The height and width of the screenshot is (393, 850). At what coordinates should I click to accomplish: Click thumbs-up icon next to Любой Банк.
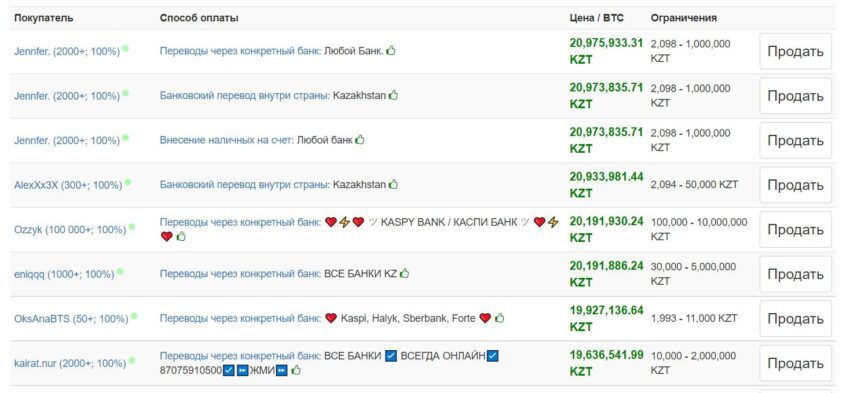click(391, 51)
